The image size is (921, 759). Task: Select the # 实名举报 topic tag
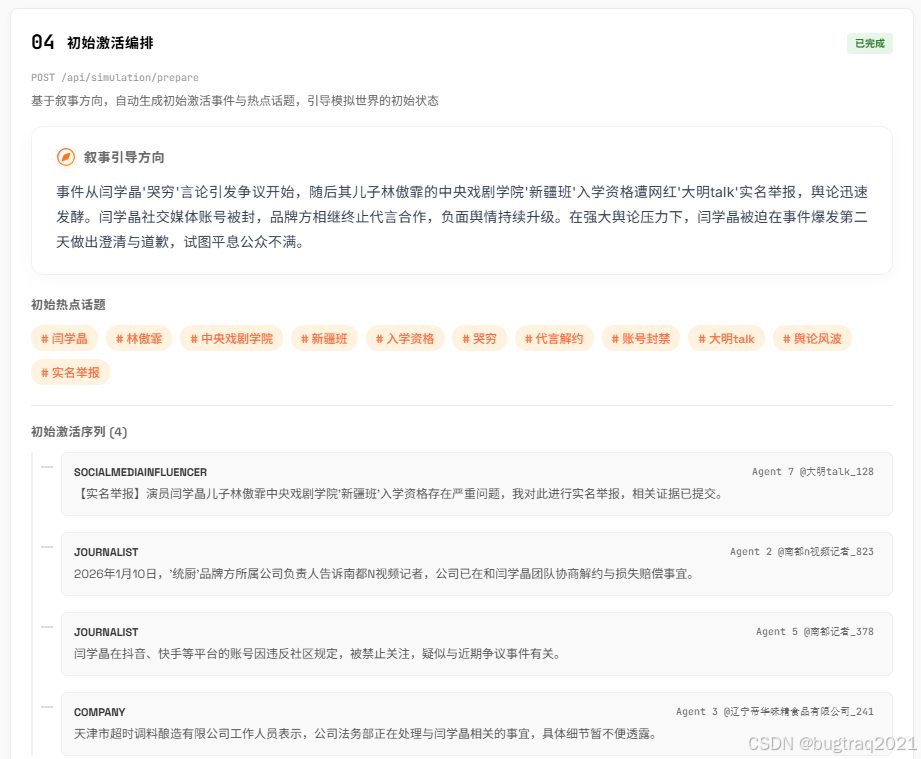point(70,372)
